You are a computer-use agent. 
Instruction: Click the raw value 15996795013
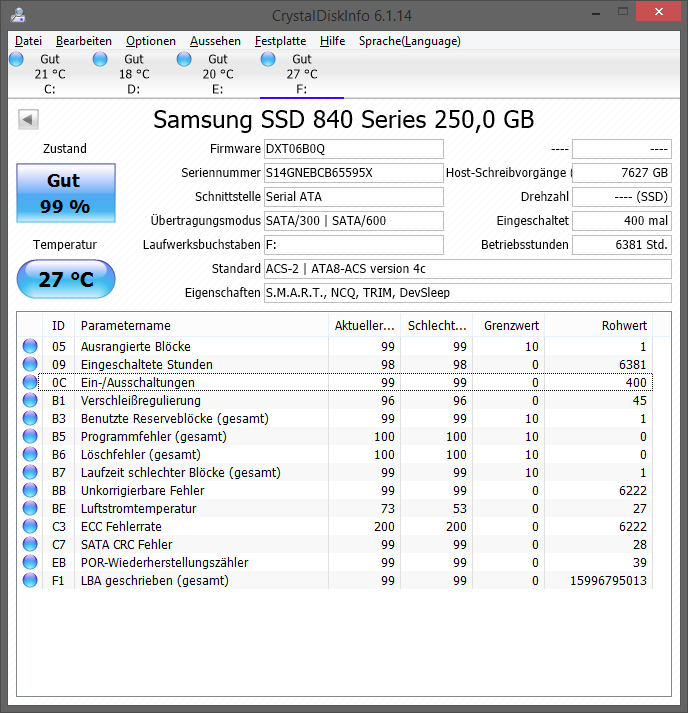click(x=608, y=581)
